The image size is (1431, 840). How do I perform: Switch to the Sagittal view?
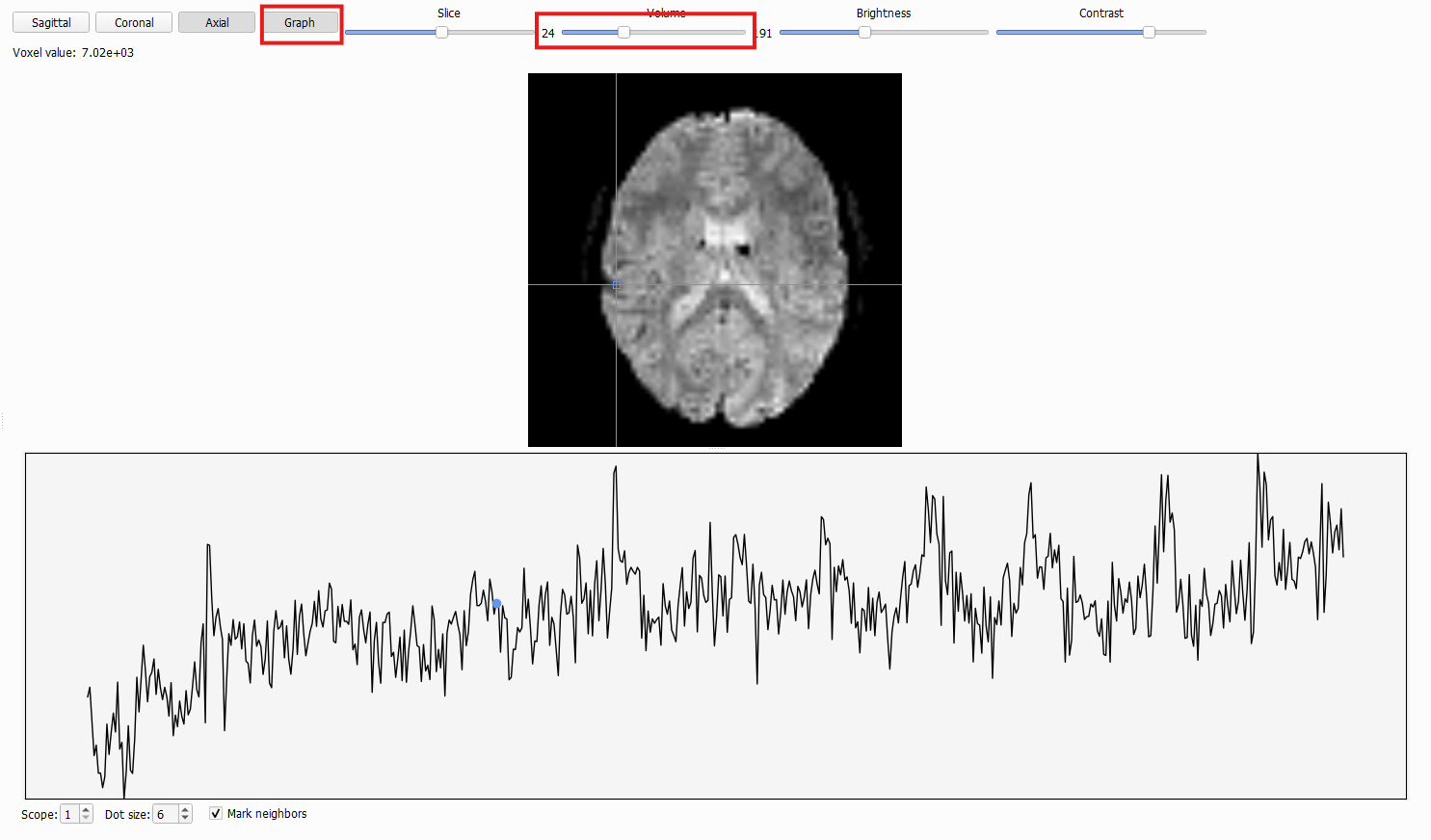[51, 22]
